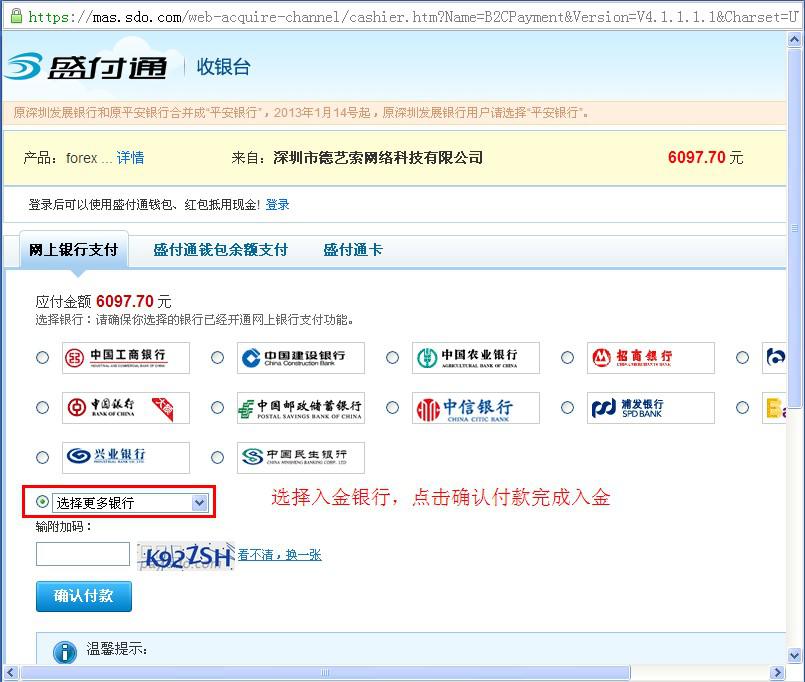Viewport: 805px width, 682px height.
Task: Switch to the 盛付通卡 tab
Action: click(x=353, y=250)
